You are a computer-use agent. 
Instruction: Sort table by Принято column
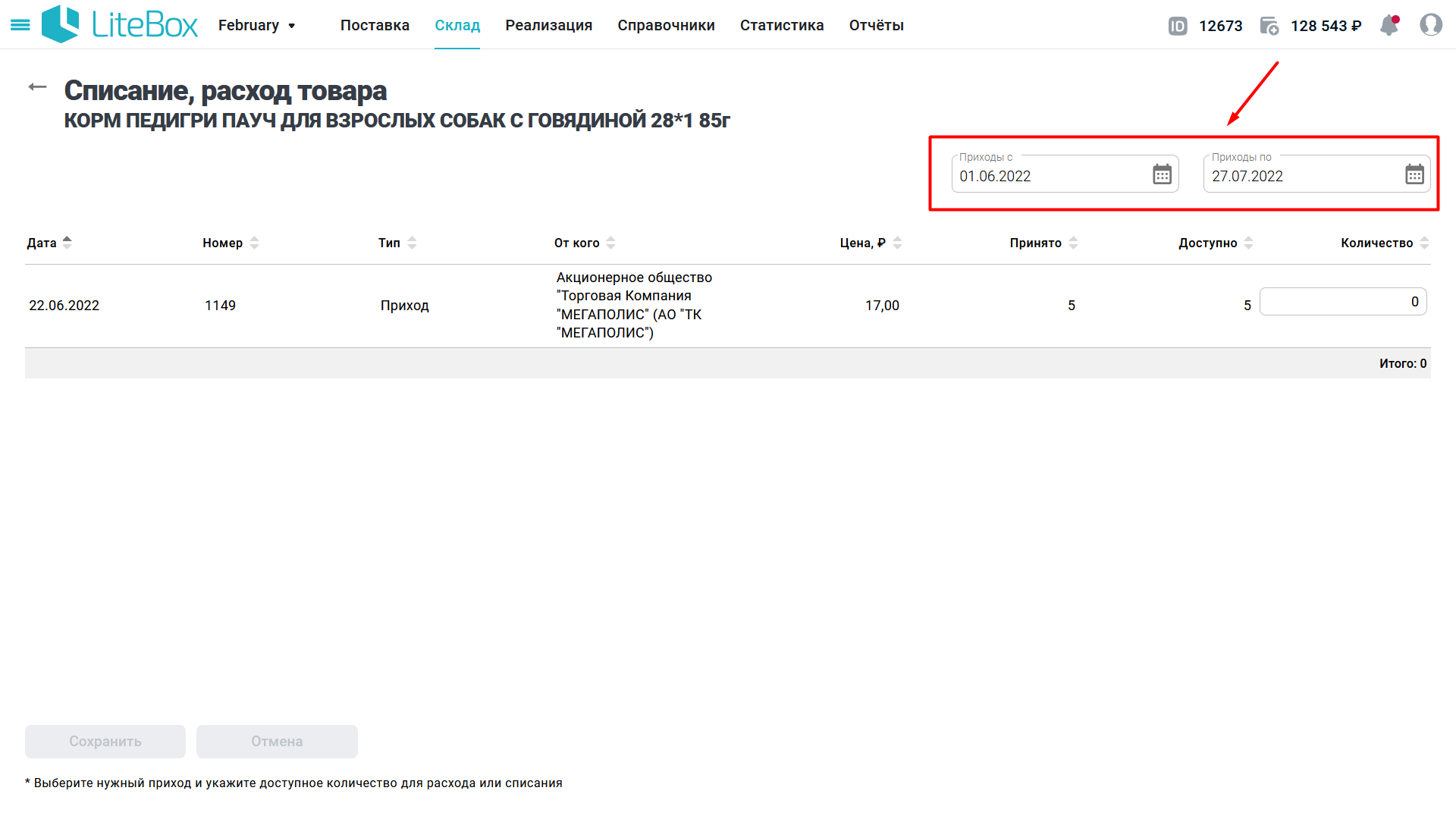point(1043,243)
